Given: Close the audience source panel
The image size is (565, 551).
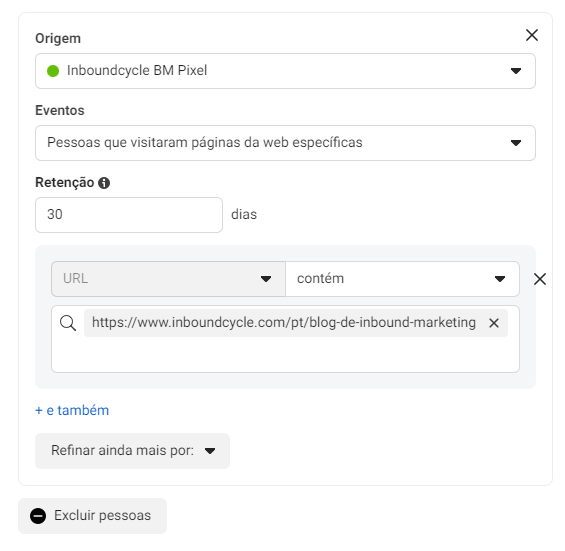Looking at the screenshot, I should 531,35.
